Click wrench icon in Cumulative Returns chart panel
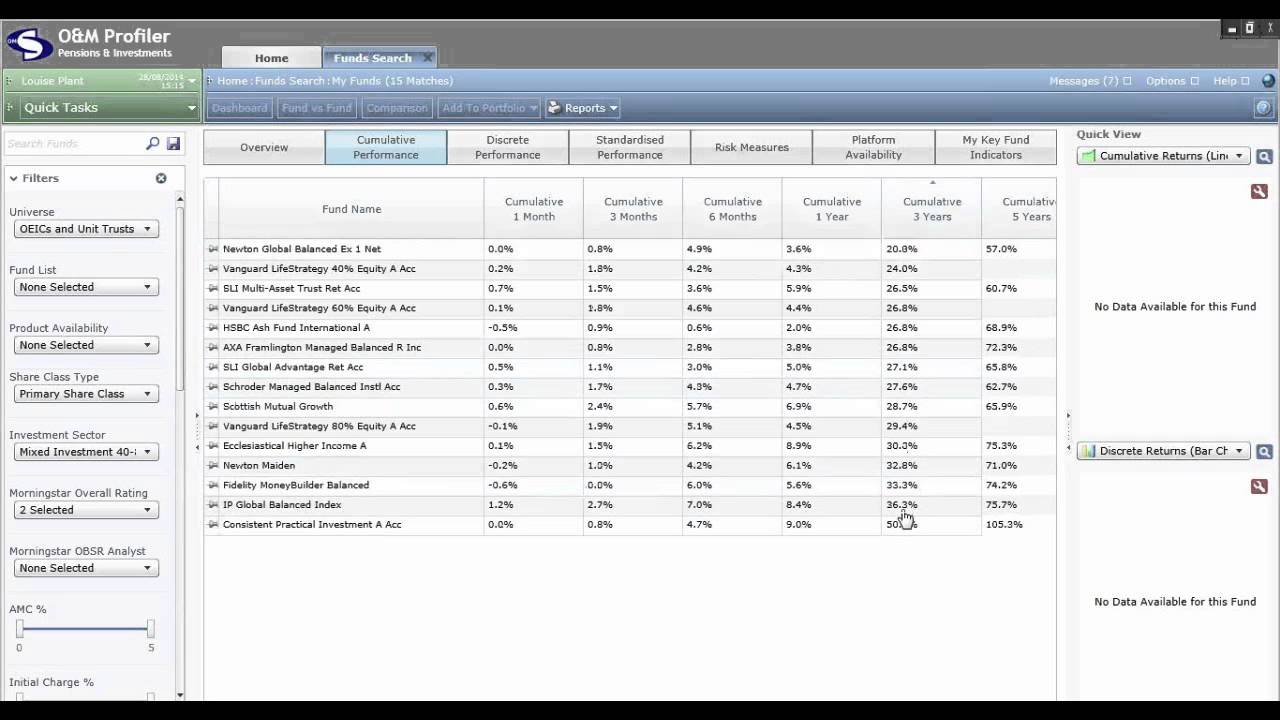The height and width of the screenshot is (720, 1280). 1259,191
